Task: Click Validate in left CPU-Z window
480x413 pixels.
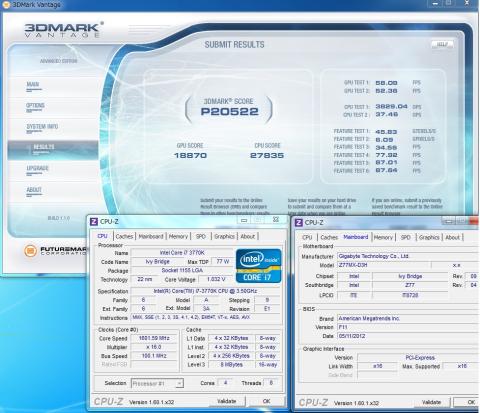Action: 227,401
